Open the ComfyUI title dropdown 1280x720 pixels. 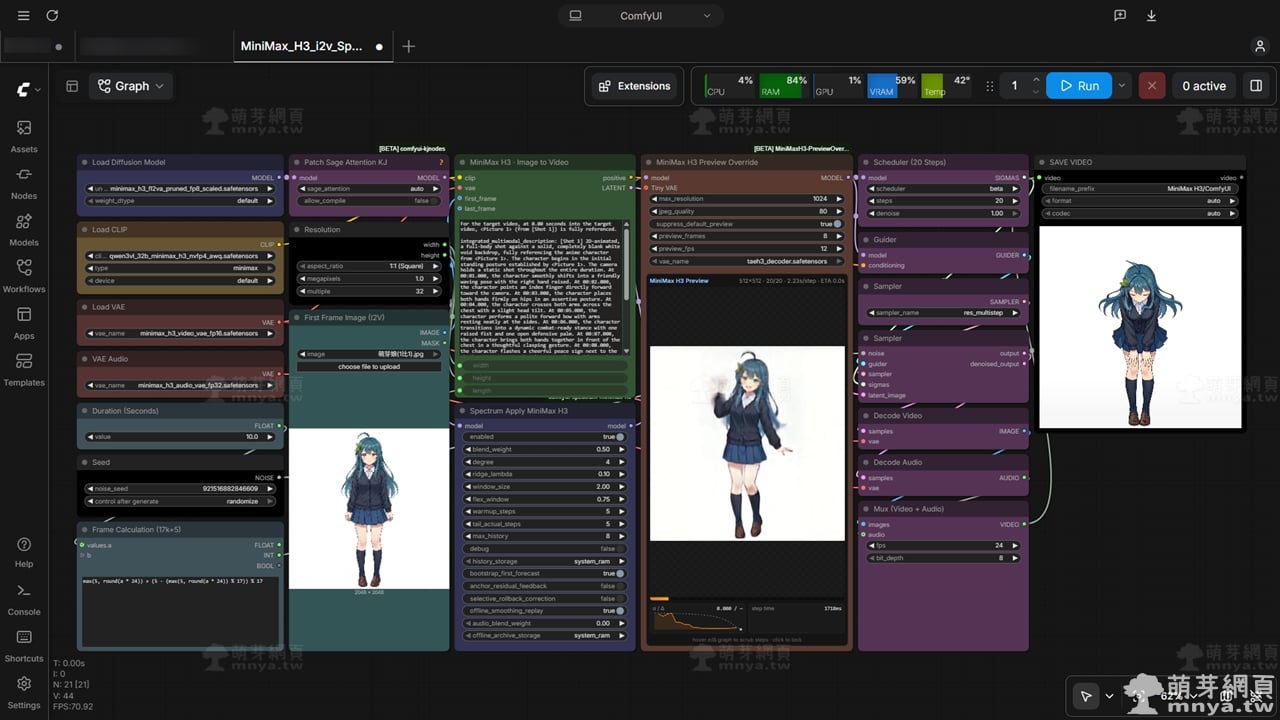(641, 16)
